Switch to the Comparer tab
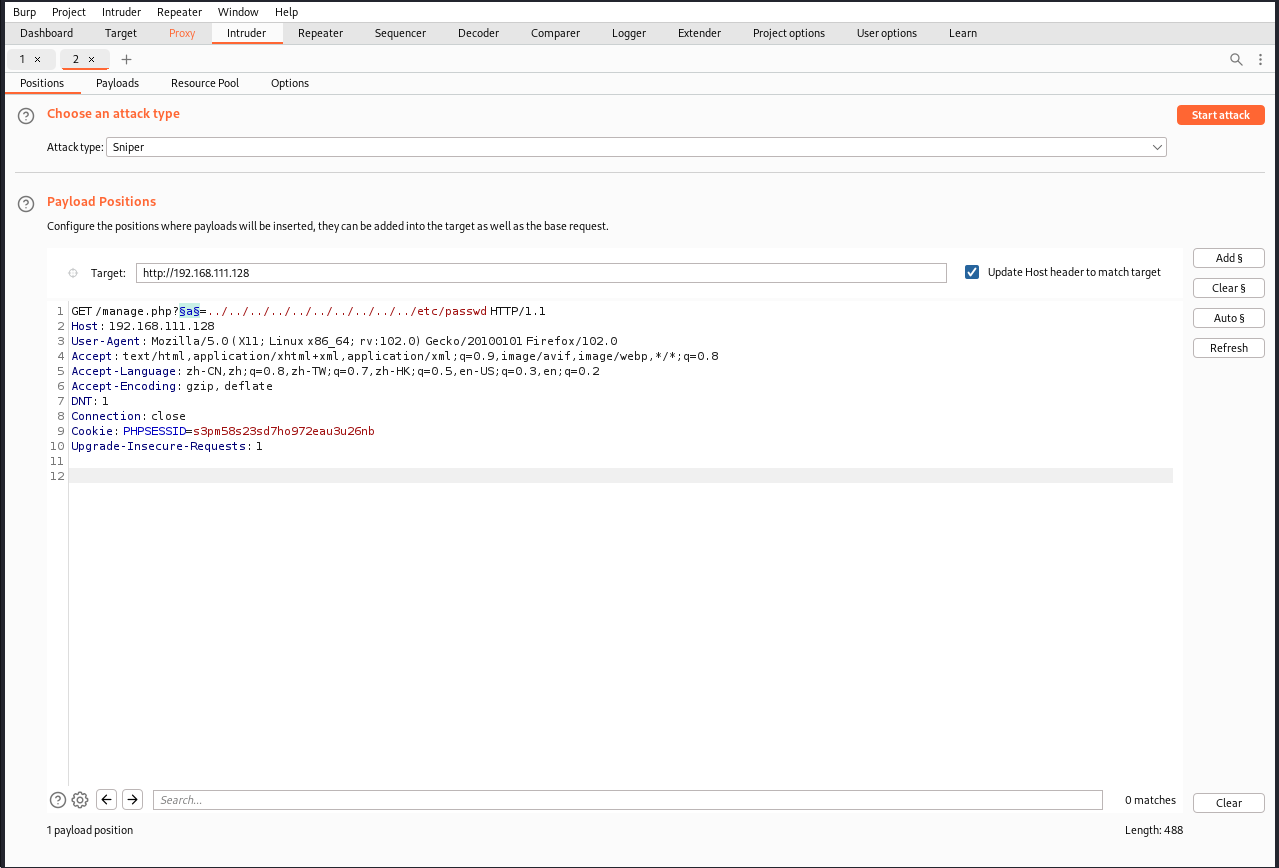This screenshot has width=1279, height=868. pyautogui.click(x=555, y=33)
